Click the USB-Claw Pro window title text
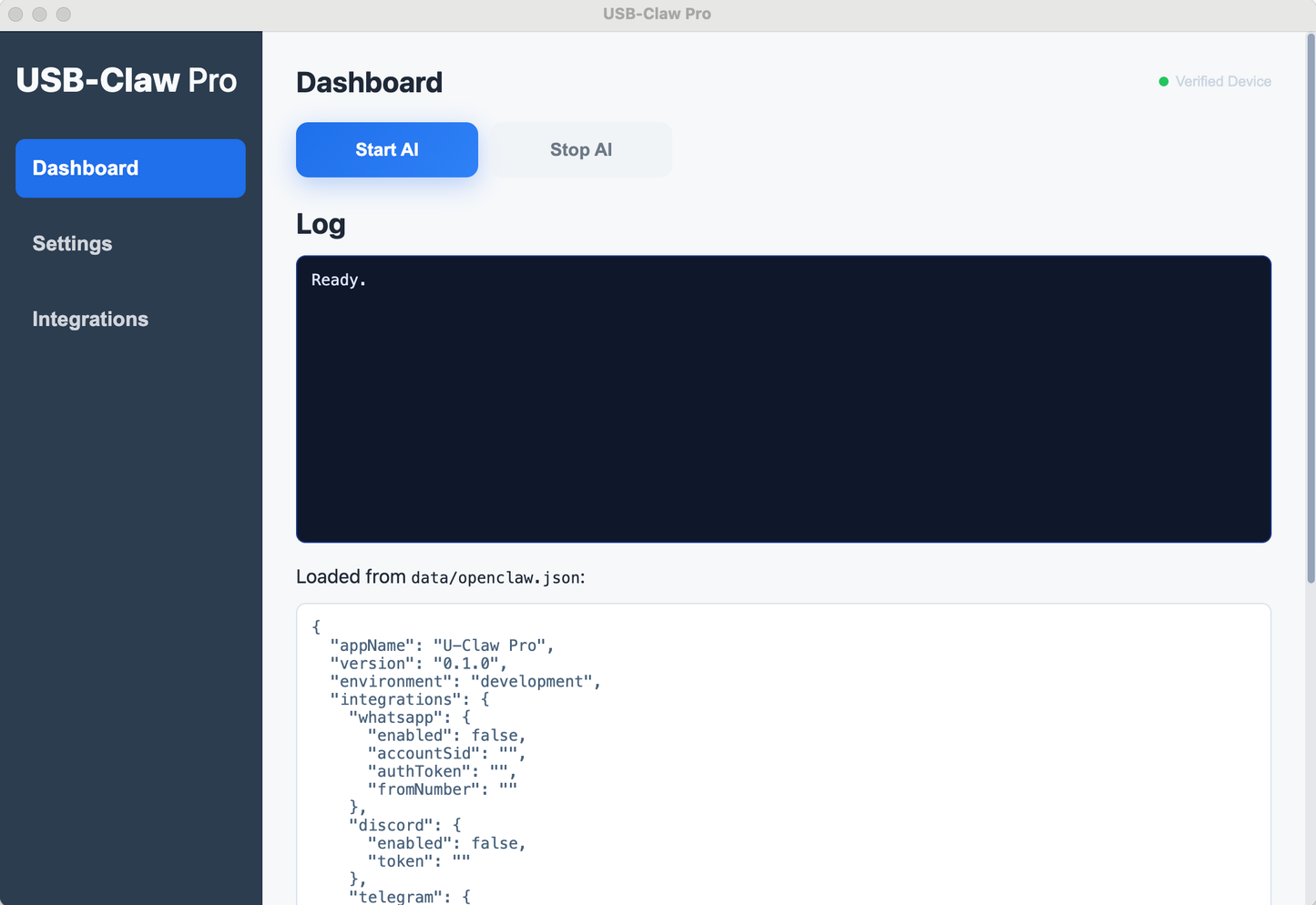Image resolution: width=1316 pixels, height=905 pixels. click(x=657, y=14)
